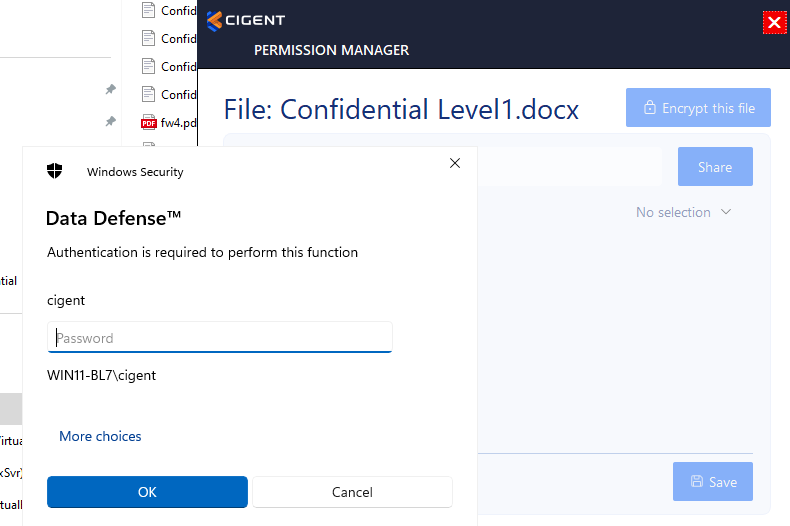Cancel the Windows Security dialog
Viewport: 790px width, 526px height.
352,492
